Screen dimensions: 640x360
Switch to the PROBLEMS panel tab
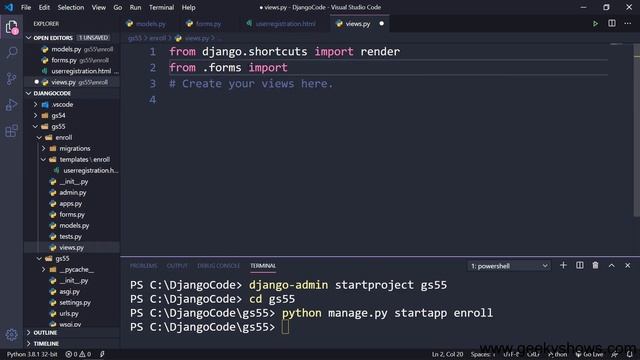143,266
